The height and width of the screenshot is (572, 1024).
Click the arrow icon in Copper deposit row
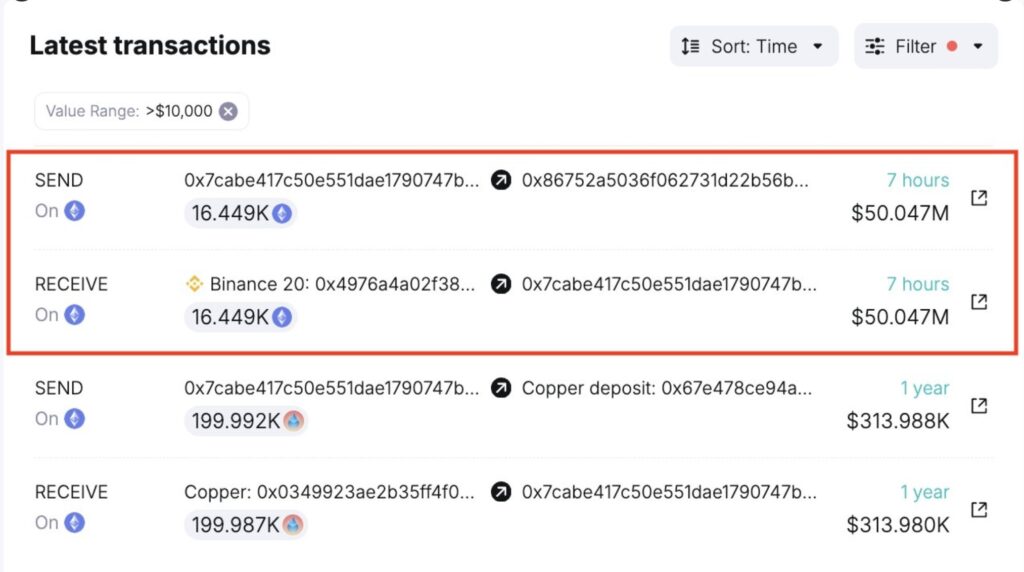[x=501, y=388]
